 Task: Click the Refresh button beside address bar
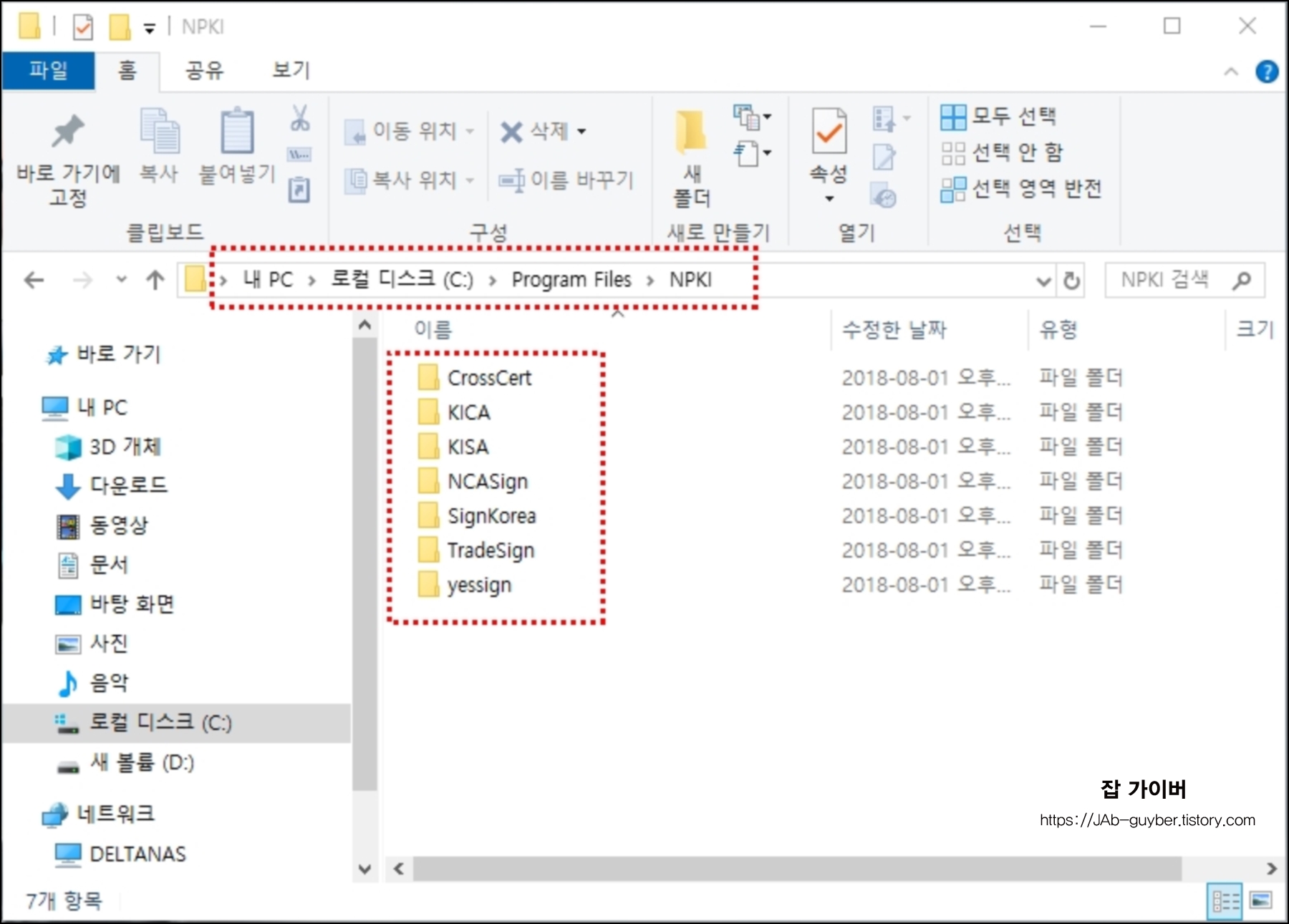(1071, 281)
